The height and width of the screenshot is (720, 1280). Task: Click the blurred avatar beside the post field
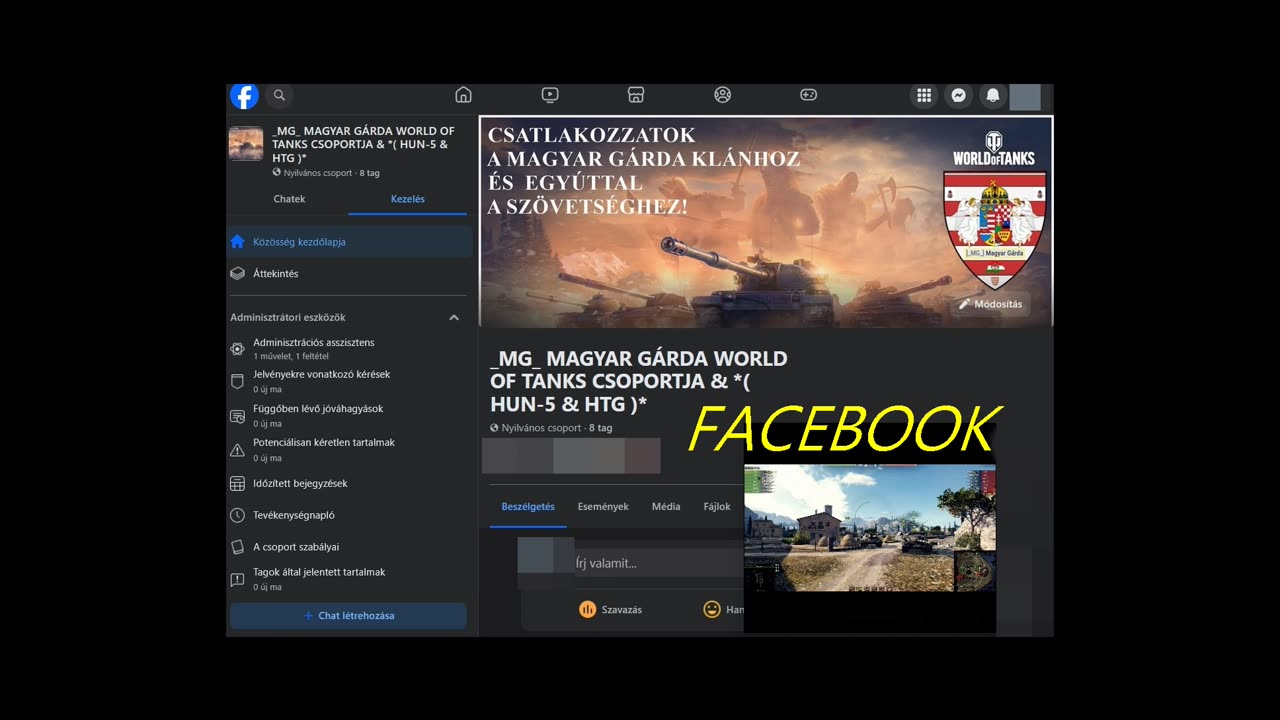(x=545, y=555)
